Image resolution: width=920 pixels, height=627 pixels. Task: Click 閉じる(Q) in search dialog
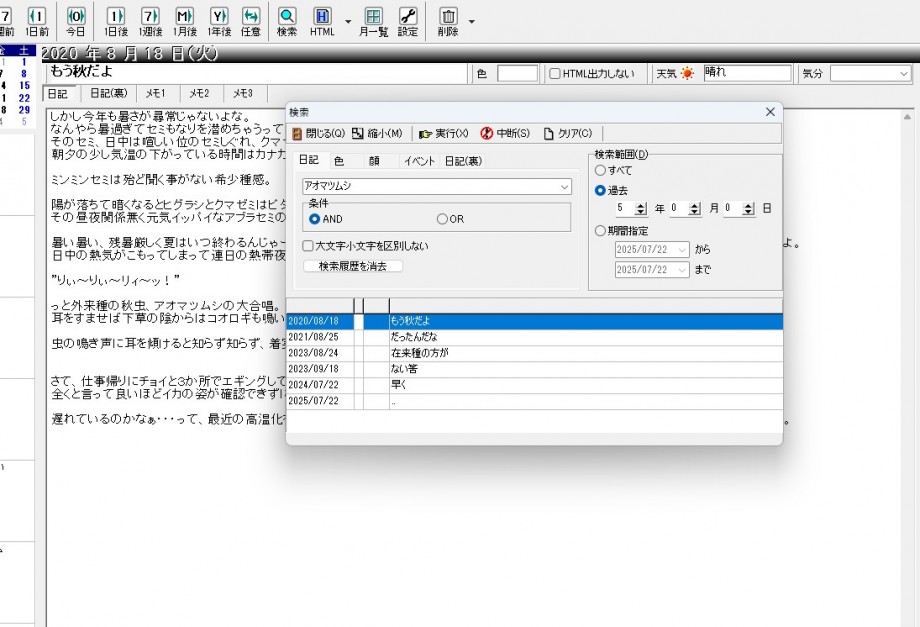click(318, 134)
